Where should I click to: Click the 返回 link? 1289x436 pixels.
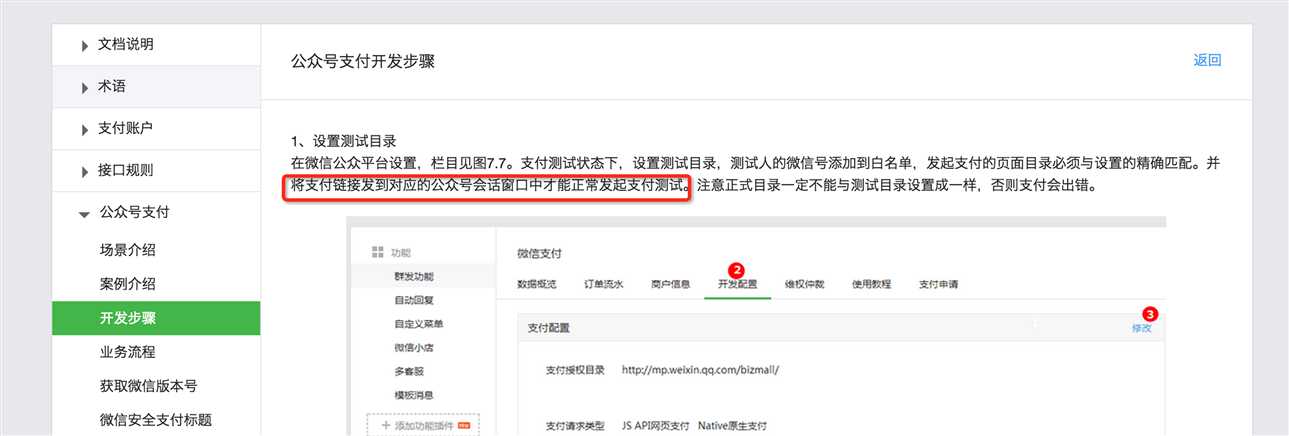coord(1207,60)
